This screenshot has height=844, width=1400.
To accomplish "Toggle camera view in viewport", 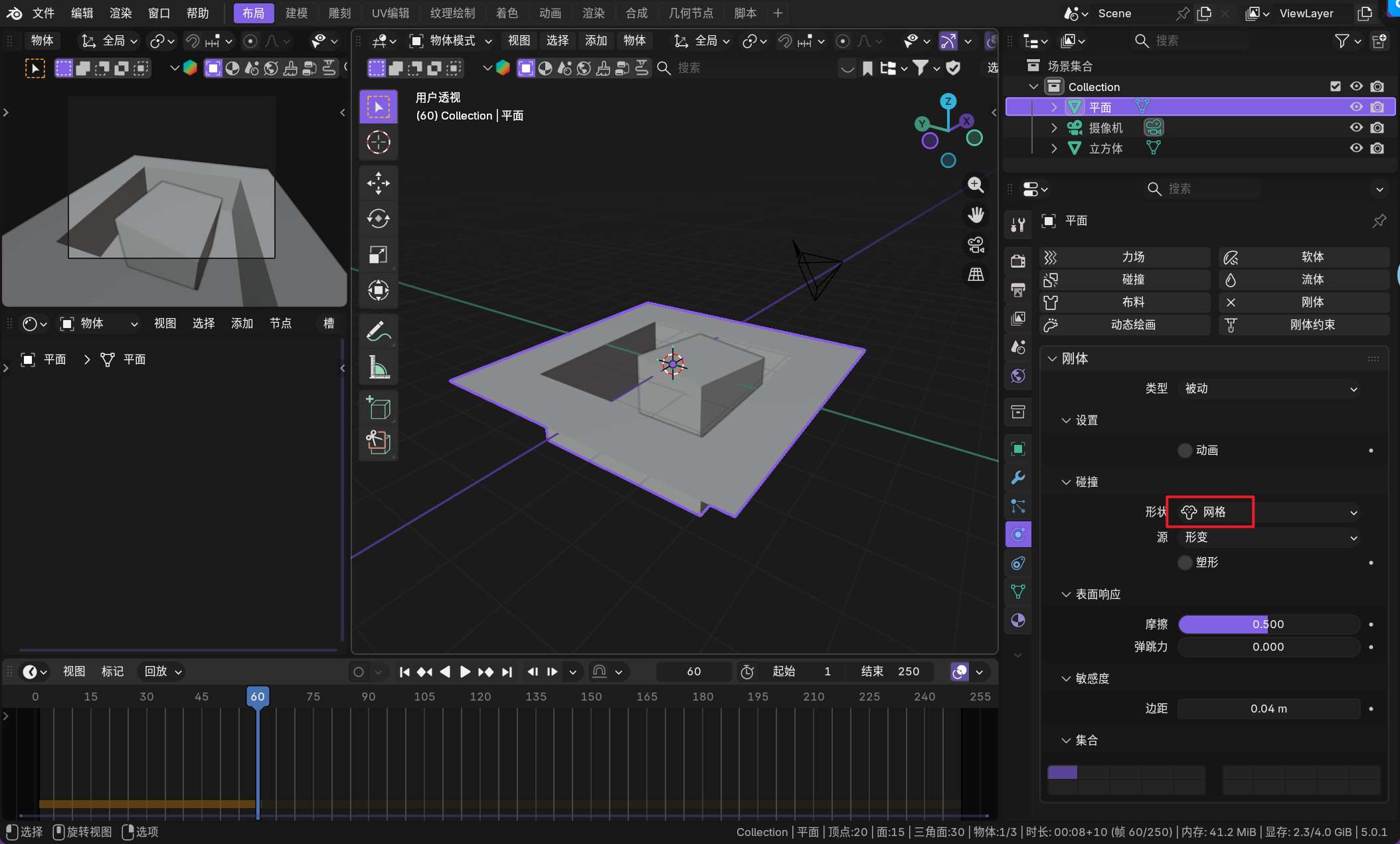I will click(976, 245).
